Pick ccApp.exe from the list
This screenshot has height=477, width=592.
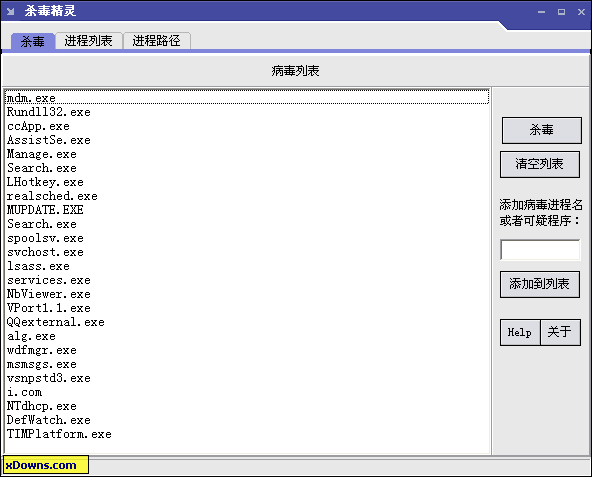[x=247, y=126]
